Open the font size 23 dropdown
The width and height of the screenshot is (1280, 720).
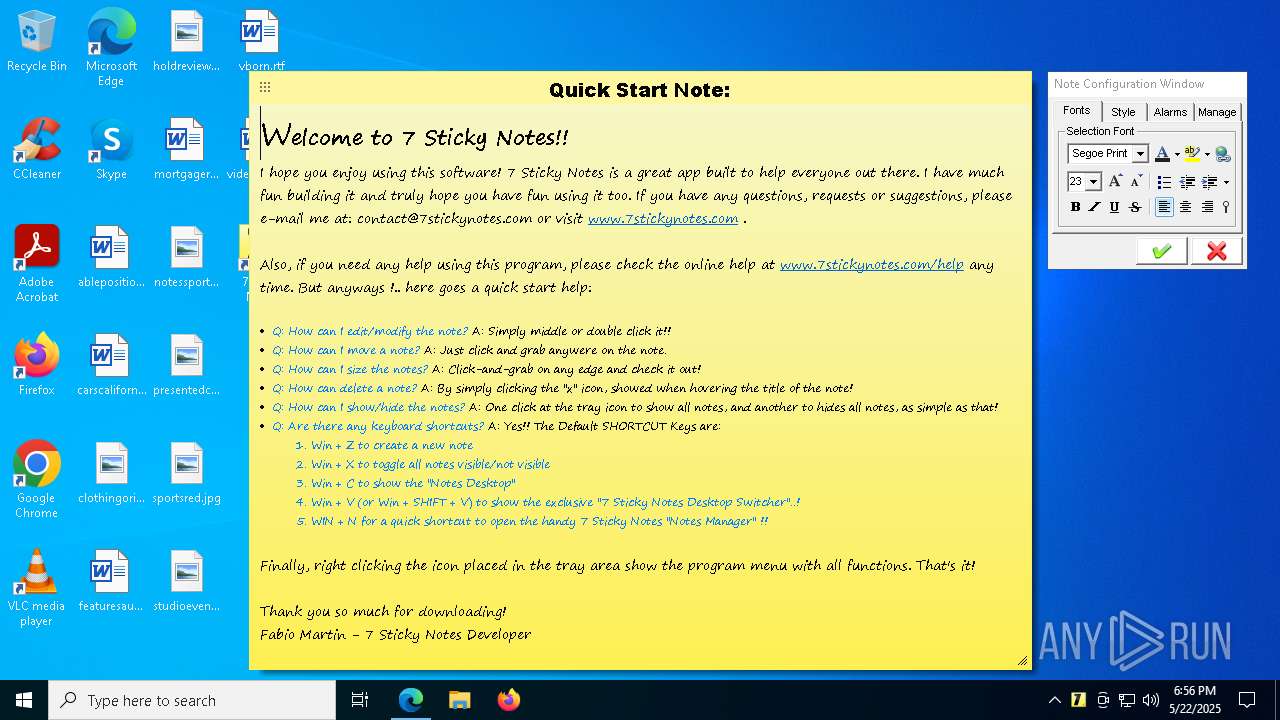coord(1093,182)
